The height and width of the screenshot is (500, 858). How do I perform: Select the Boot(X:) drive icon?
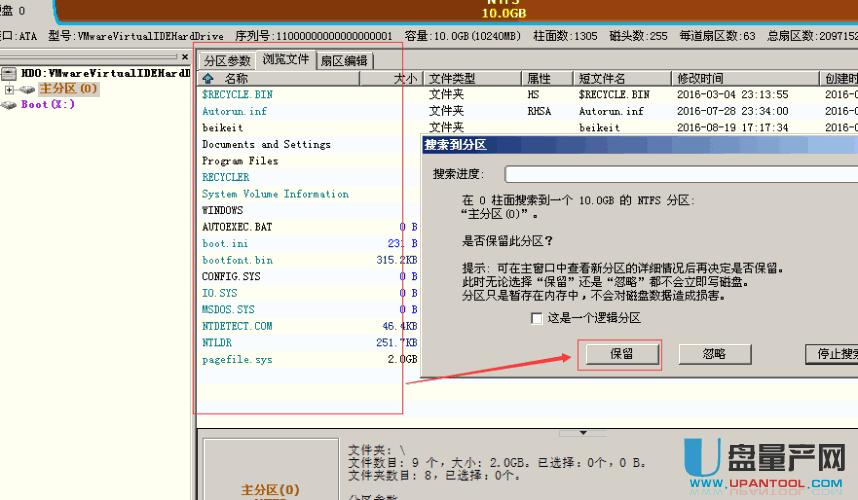tap(11, 104)
